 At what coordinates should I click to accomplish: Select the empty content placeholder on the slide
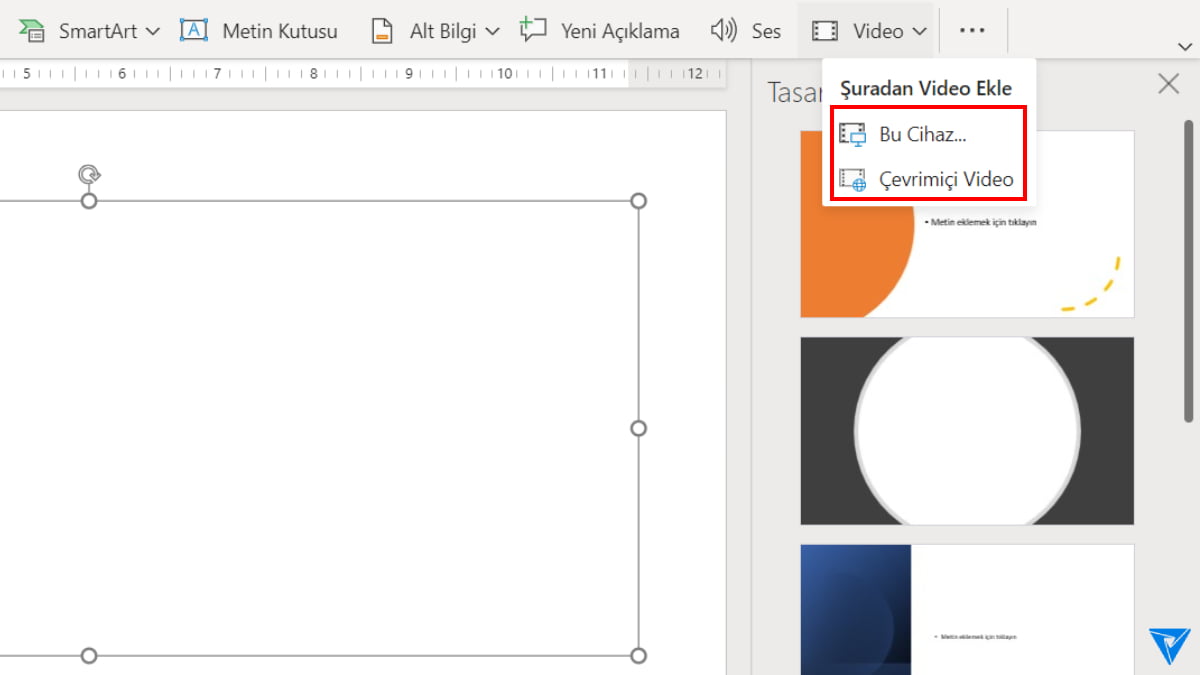coord(350,428)
